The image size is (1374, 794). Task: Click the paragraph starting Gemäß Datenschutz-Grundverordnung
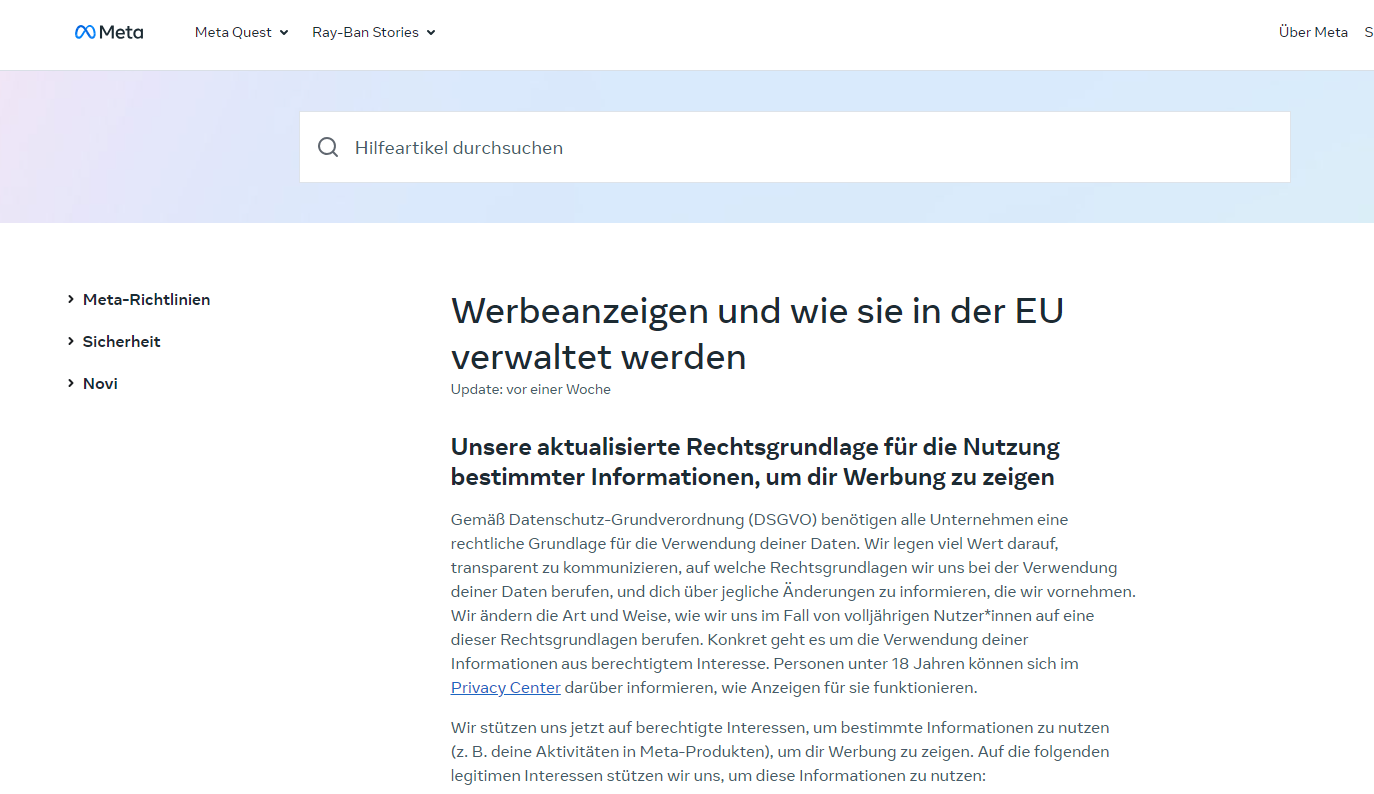tap(793, 604)
